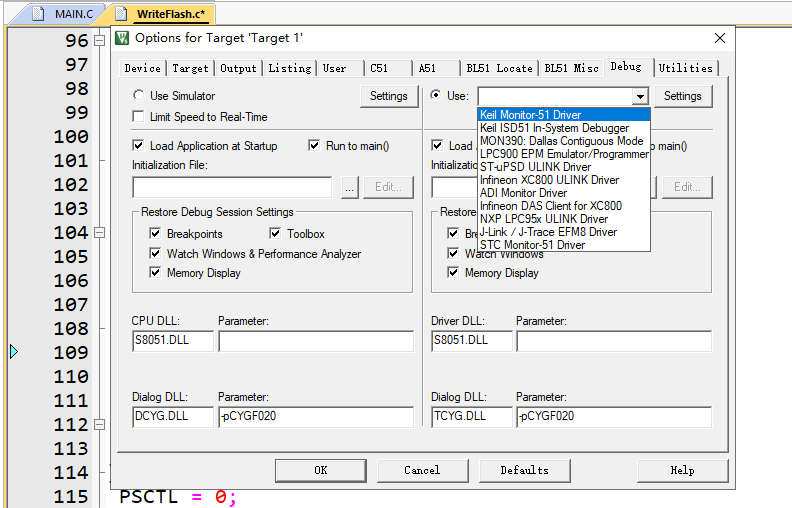Toggle driver-side Breakpoints checkbox
This screenshot has height=508, width=792.
[453, 233]
